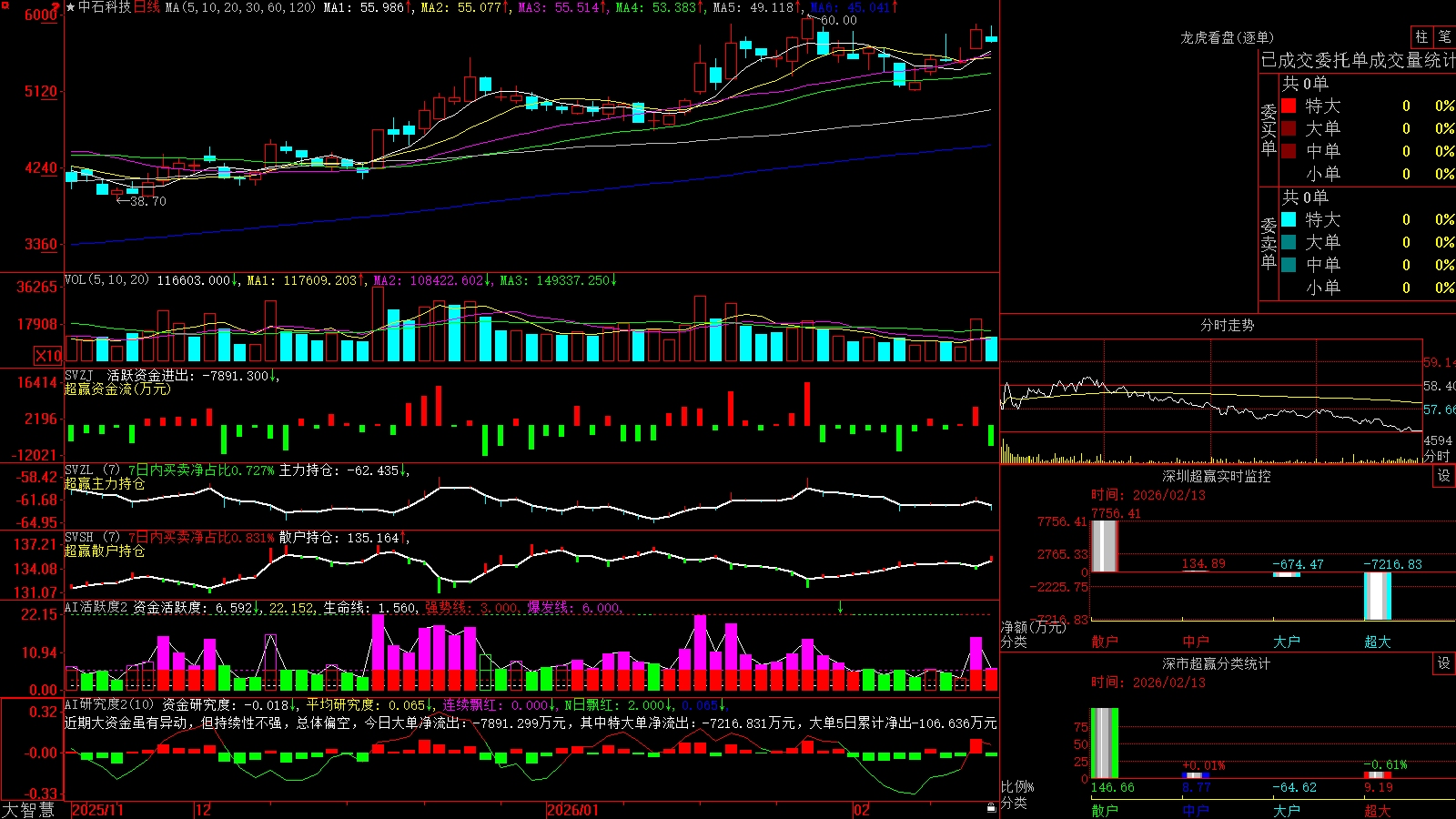The image size is (1456, 819).
Task: Switch 龙虎看盘 to 柱 bar view
Action: (1421, 36)
